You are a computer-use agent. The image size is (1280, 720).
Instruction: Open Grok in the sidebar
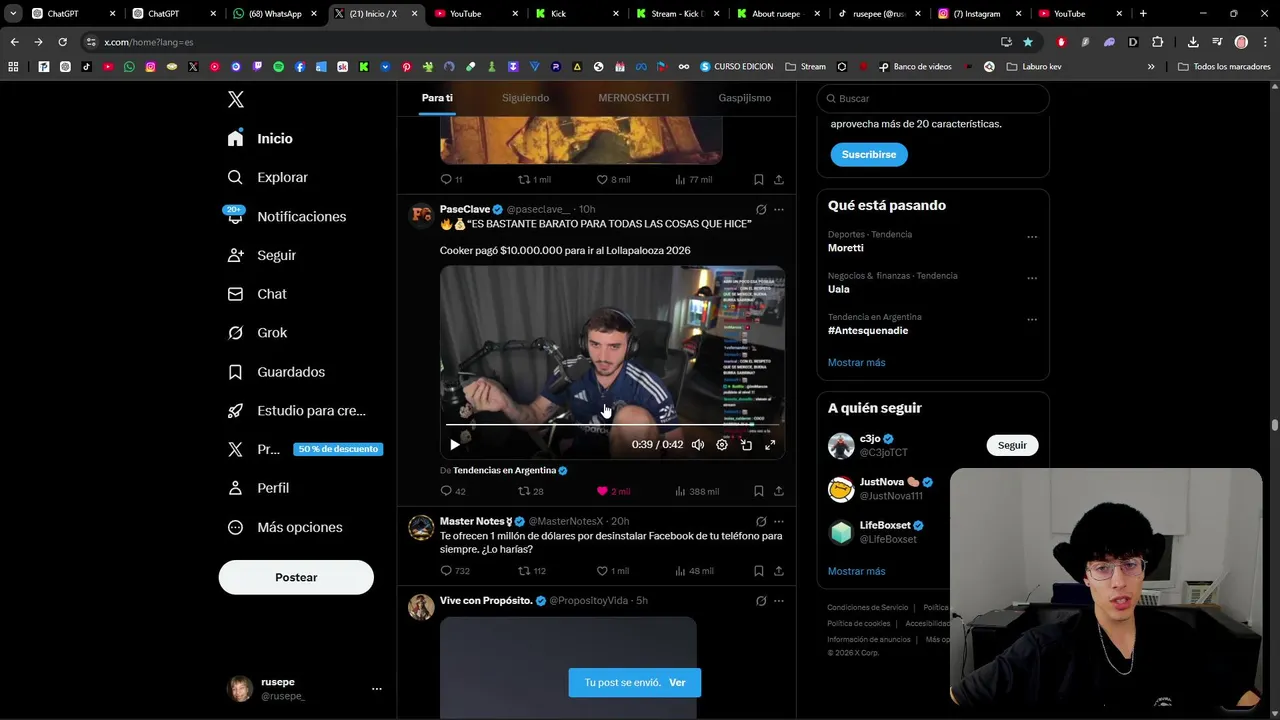(257, 333)
